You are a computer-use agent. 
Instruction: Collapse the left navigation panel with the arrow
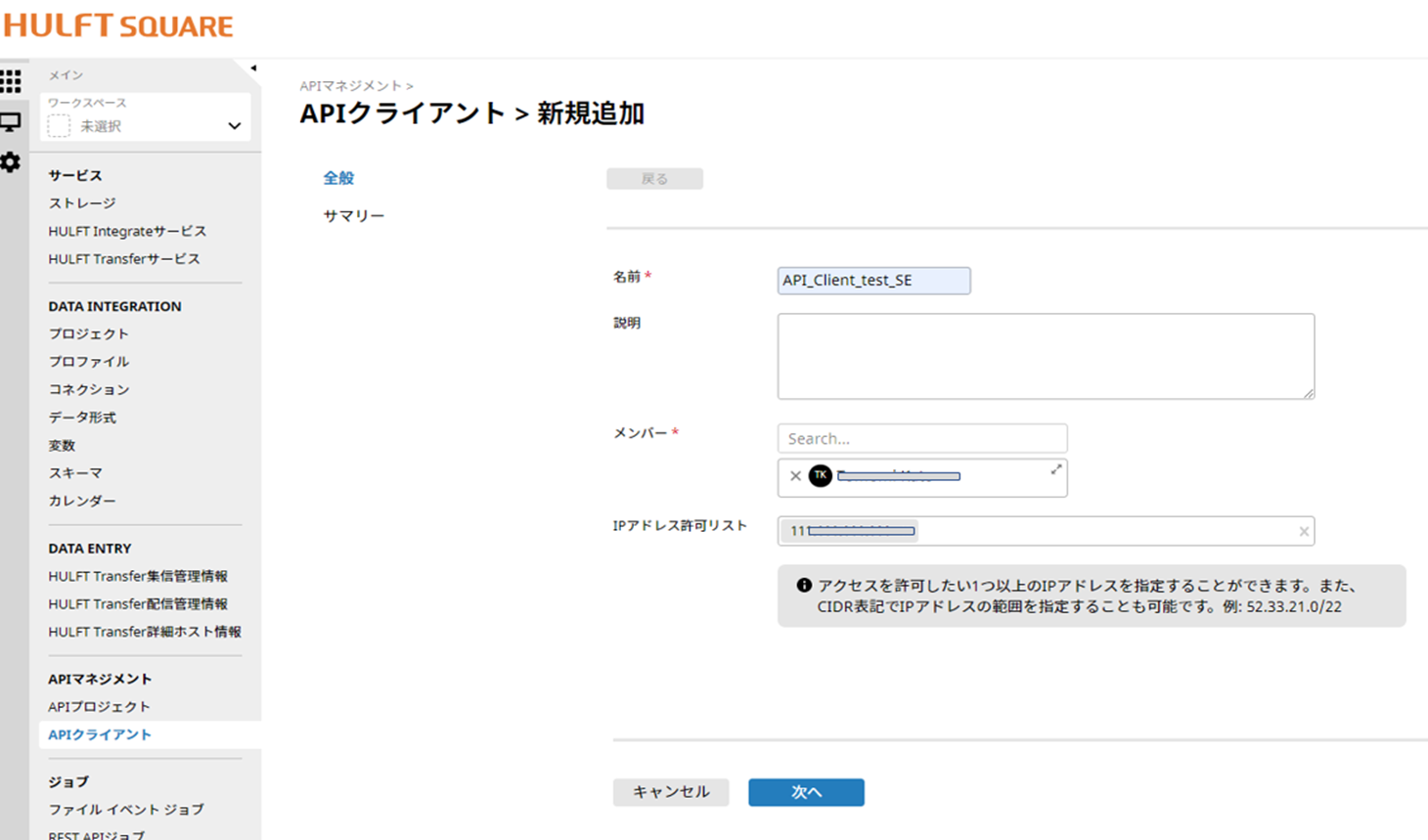(255, 68)
